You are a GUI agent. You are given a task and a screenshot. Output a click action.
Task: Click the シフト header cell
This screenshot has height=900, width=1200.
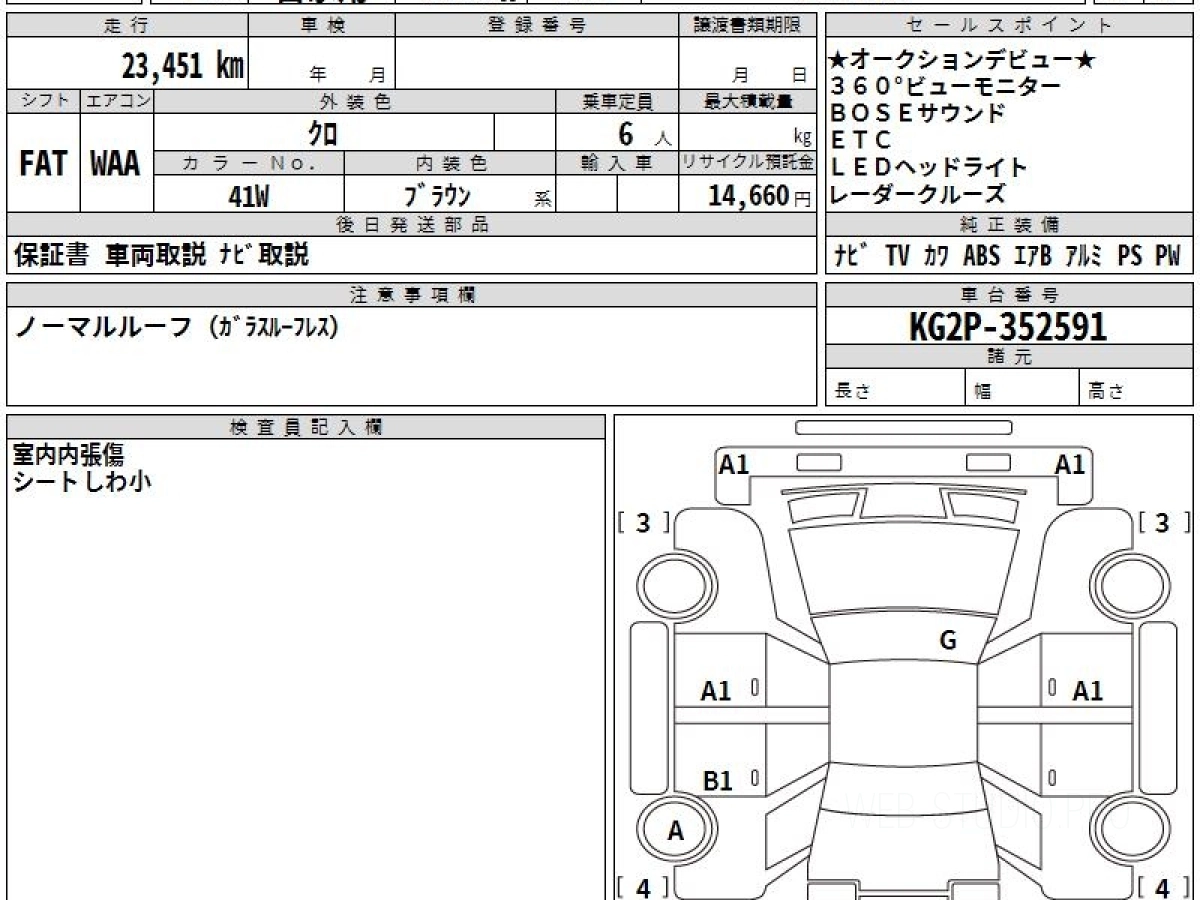(x=43, y=101)
